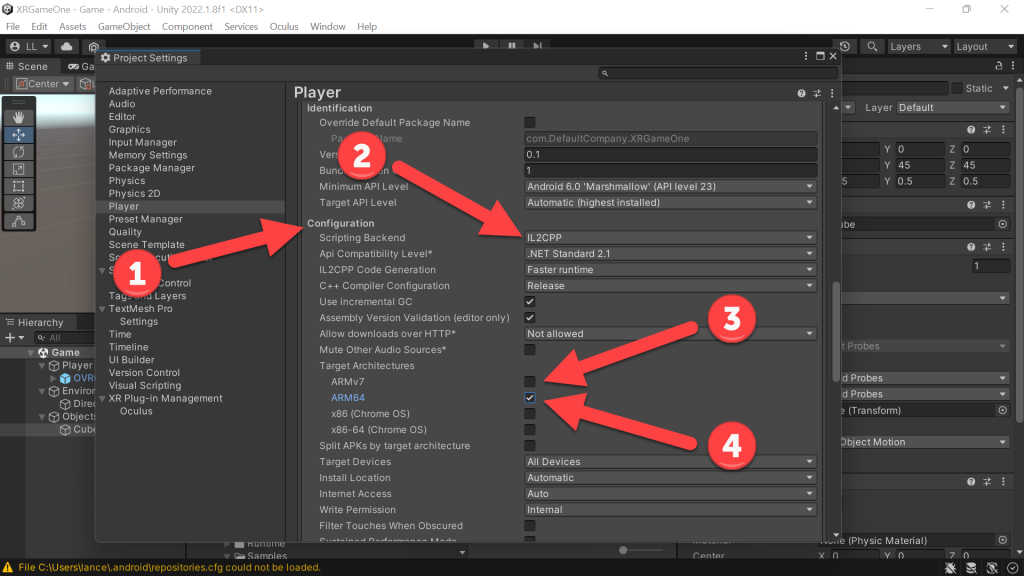1024x576 pixels.
Task: Open Minimum API Level dropdown
Action: coord(670,187)
